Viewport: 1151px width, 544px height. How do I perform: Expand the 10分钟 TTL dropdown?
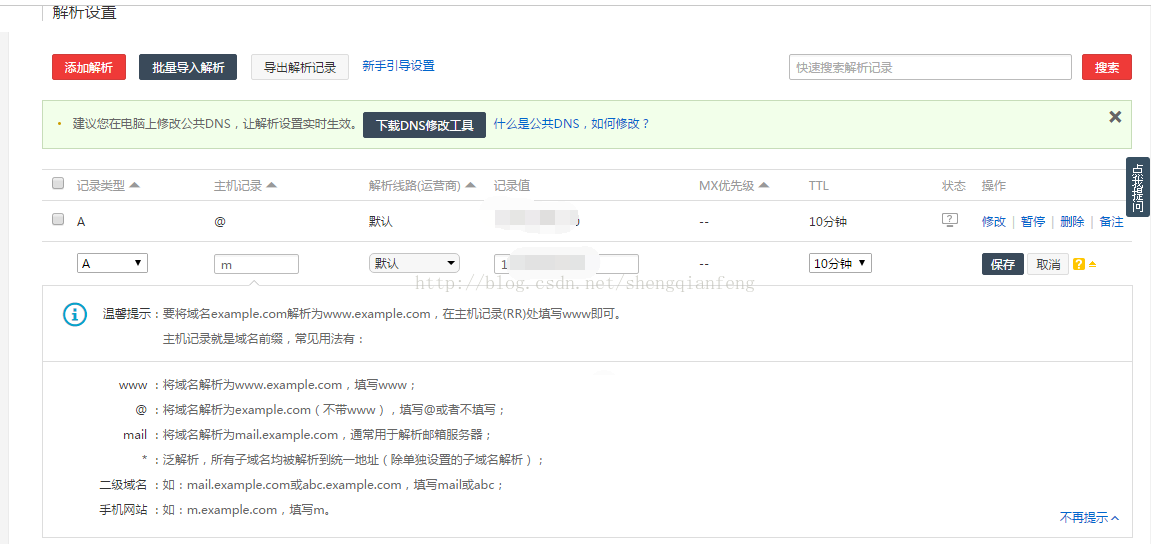840,263
